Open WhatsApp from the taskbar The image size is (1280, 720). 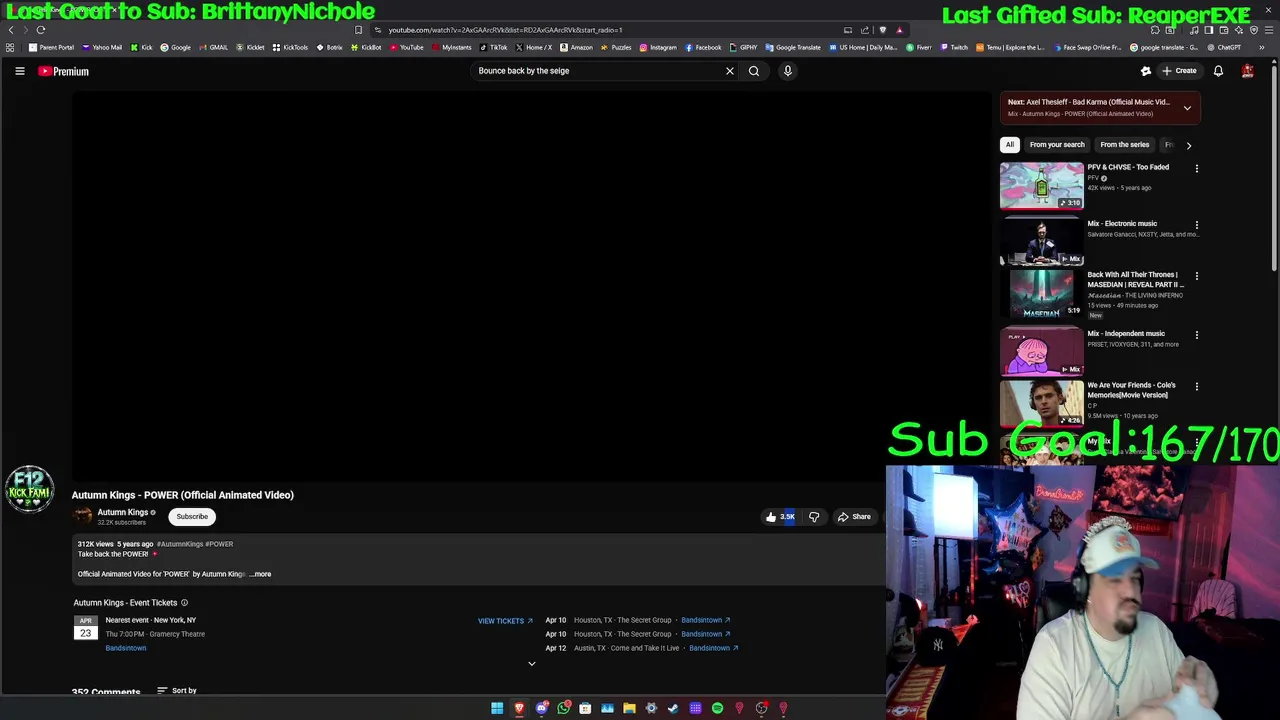coord(563,708)
